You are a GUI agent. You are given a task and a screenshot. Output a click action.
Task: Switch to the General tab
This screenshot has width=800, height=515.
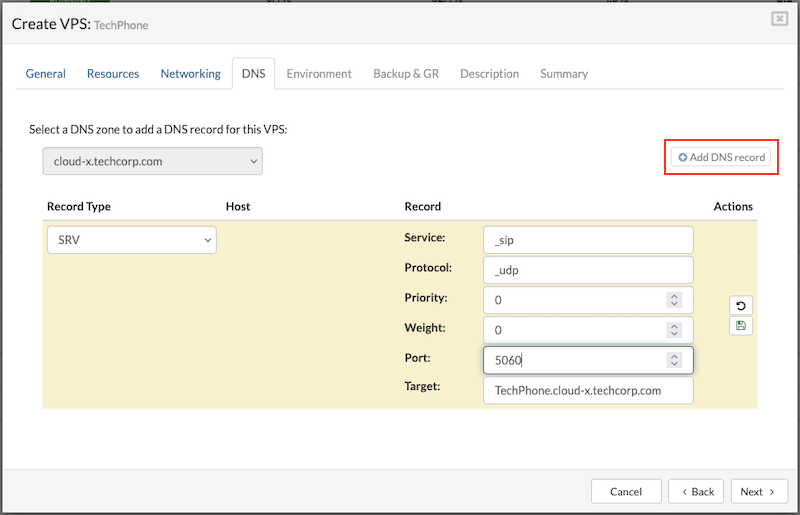pos(46,74)
